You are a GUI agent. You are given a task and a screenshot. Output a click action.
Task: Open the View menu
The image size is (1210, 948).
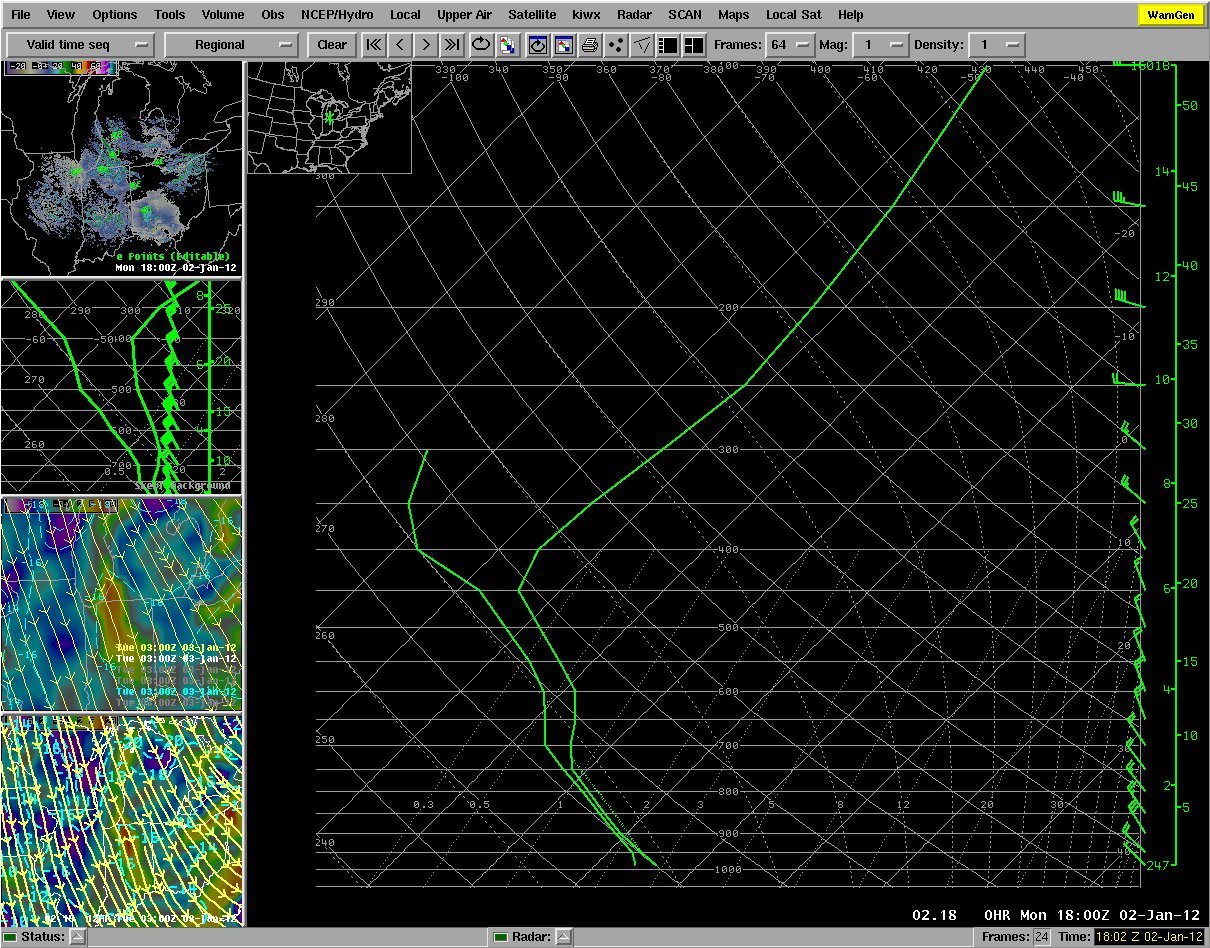coord(61,15)
